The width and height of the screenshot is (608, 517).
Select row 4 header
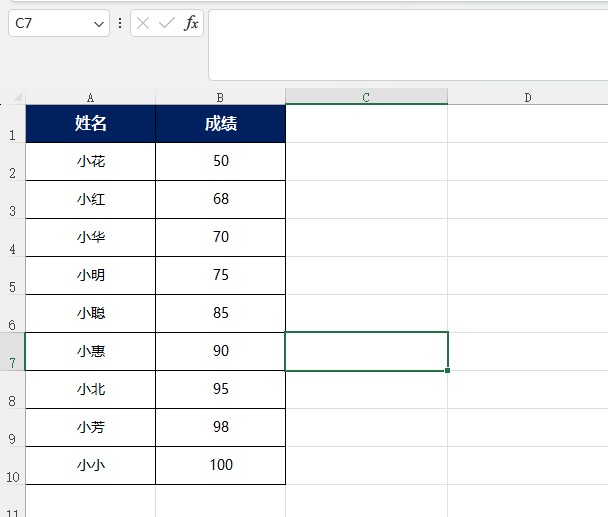coord(12,238)
